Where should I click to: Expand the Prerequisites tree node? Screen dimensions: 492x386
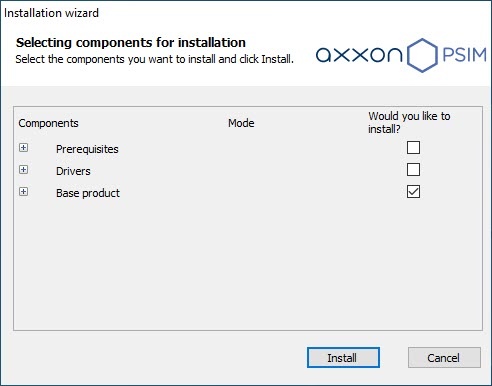pos(23,147)
